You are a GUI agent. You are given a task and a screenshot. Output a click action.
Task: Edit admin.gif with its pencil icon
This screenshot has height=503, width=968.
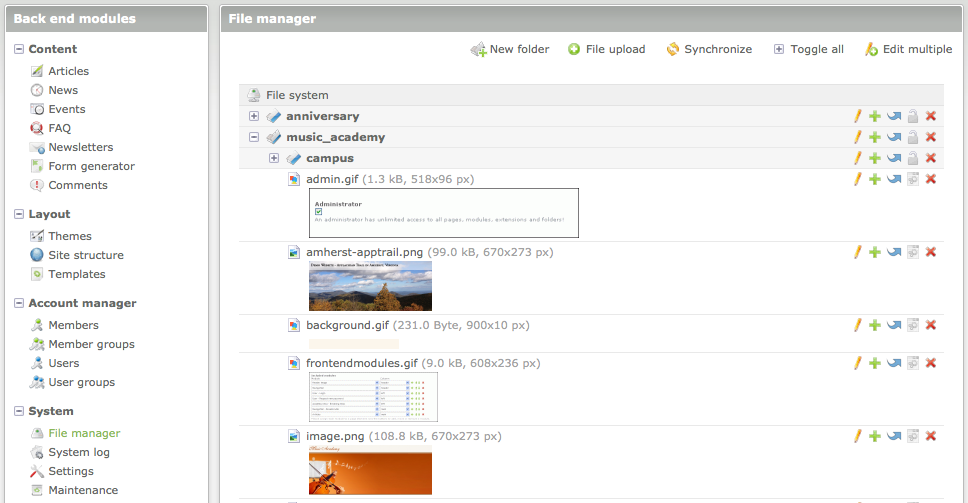click(857, 179)
